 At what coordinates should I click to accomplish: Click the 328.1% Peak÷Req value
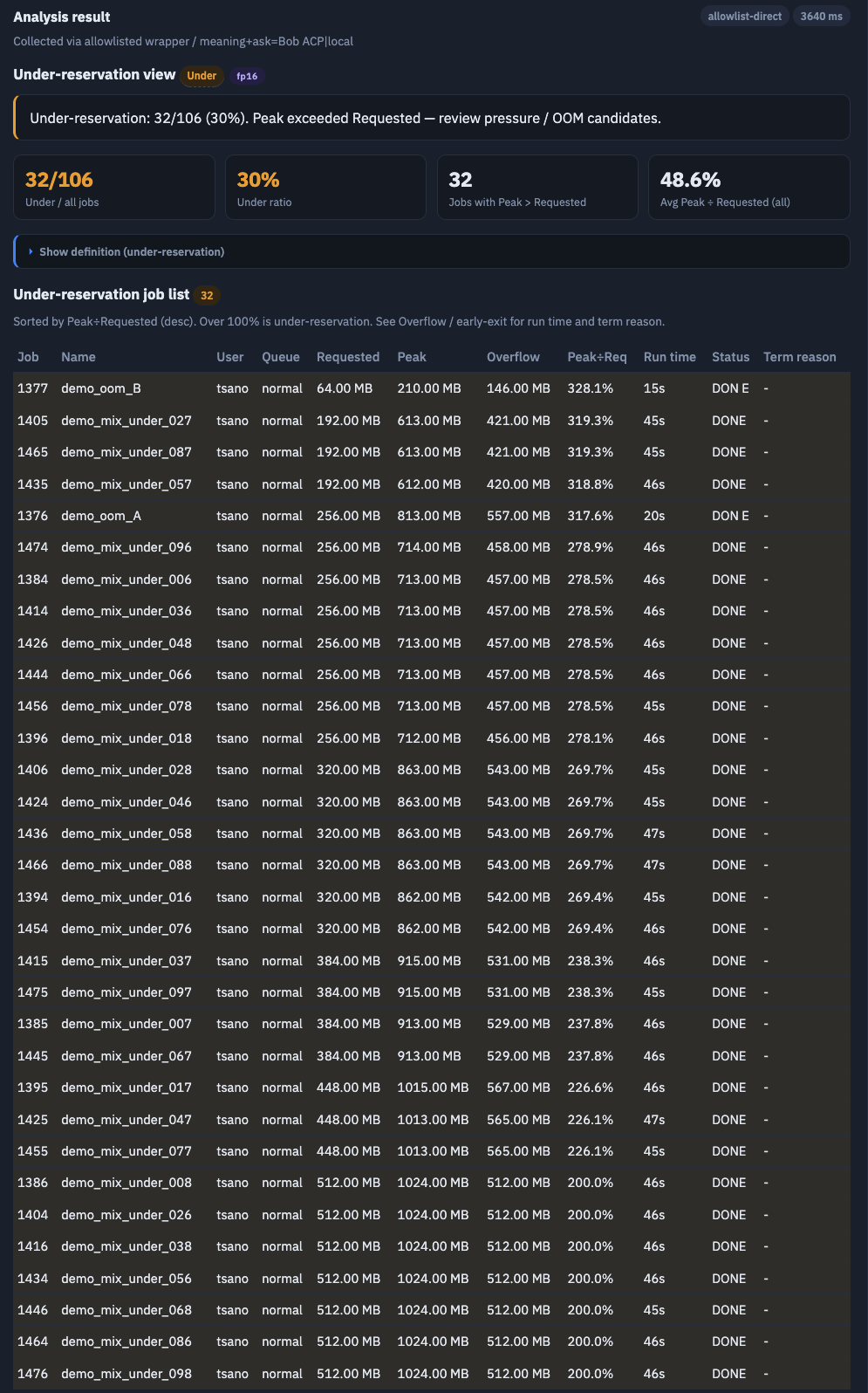(x=591, y=388)
